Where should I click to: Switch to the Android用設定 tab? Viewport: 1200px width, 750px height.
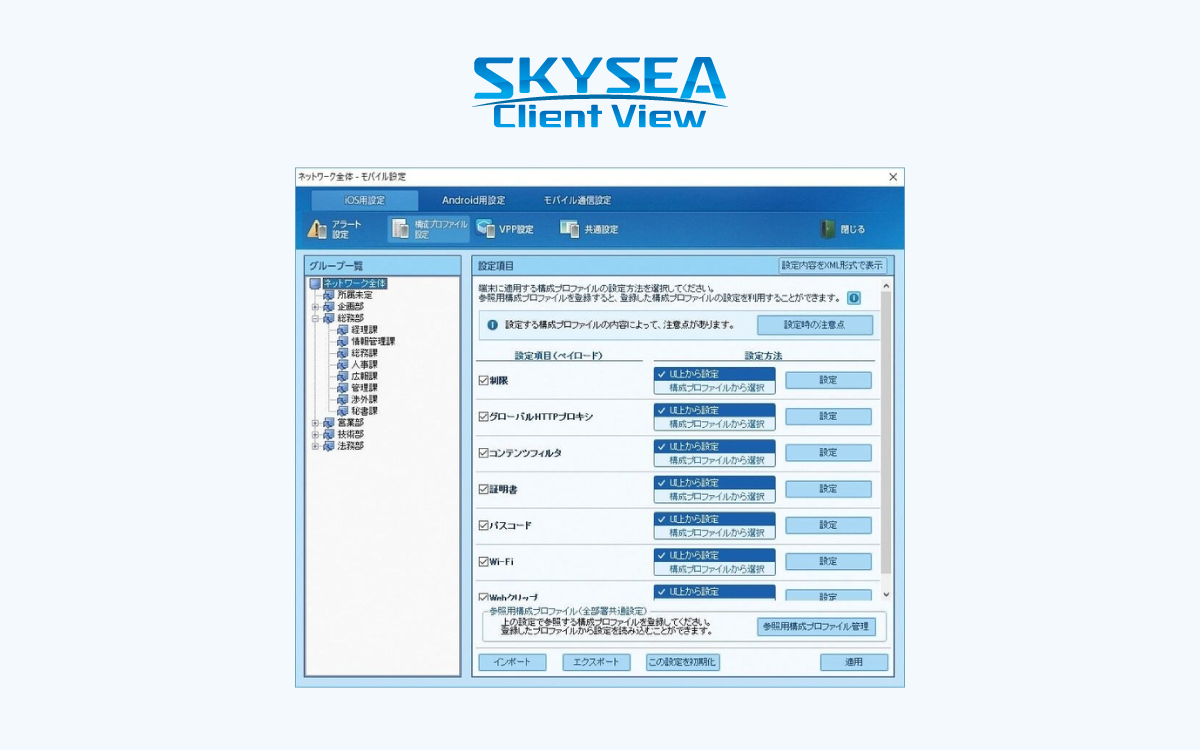[474, 200]
